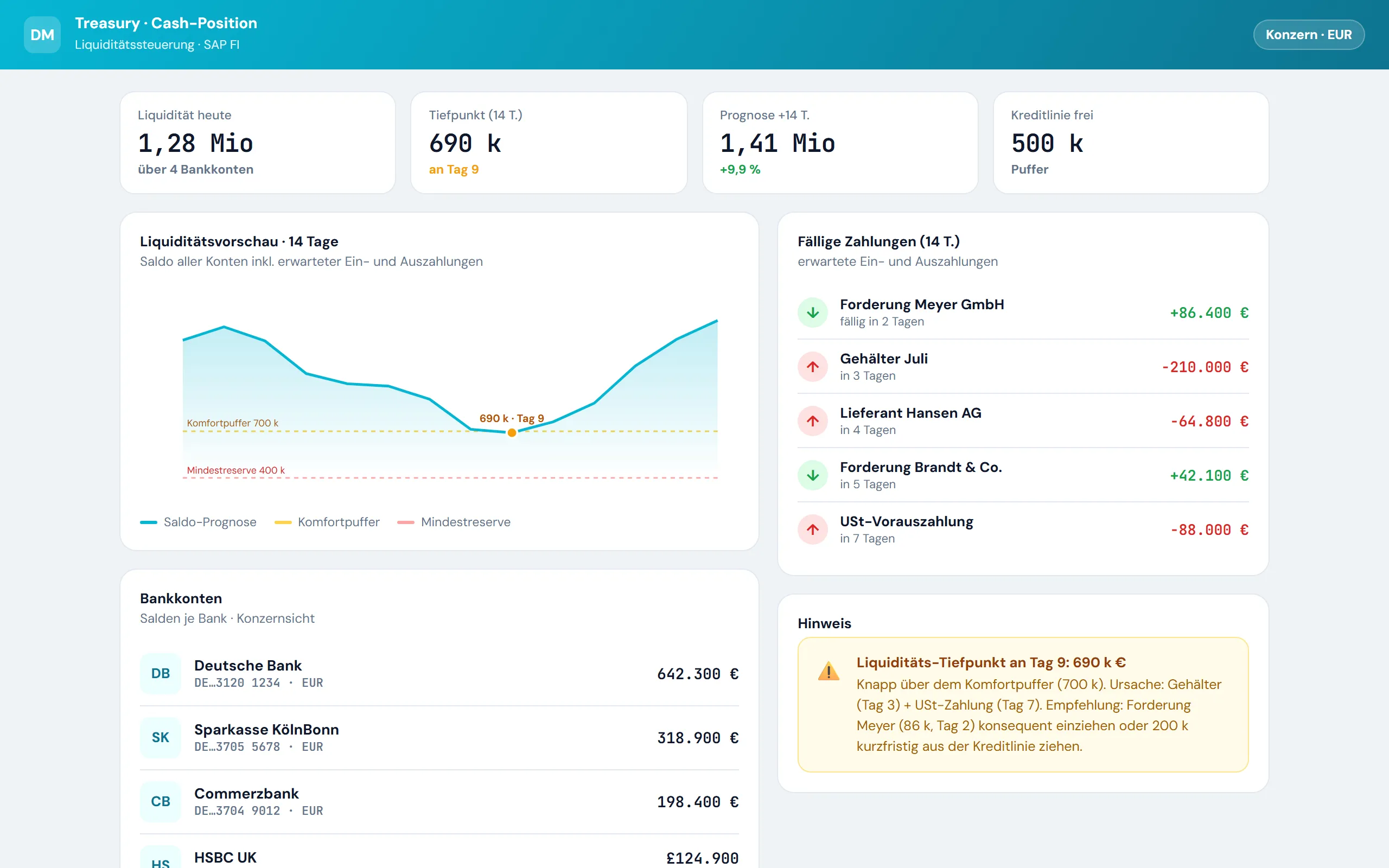Click the Liquiditäts-Tiefpunkt an Tag 9 heading
The image size is (1389, 868).
(x=991, y=662)
